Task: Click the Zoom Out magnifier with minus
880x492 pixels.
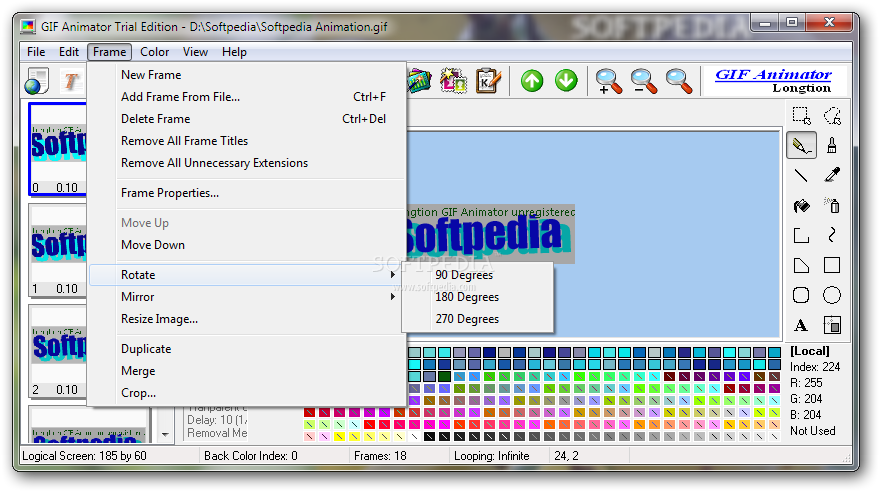Action: [643, 81]
